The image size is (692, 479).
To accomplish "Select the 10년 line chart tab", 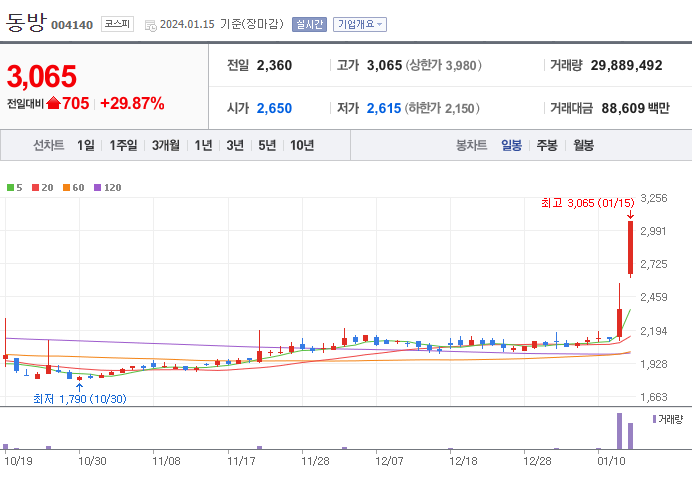I will (302, 145).
